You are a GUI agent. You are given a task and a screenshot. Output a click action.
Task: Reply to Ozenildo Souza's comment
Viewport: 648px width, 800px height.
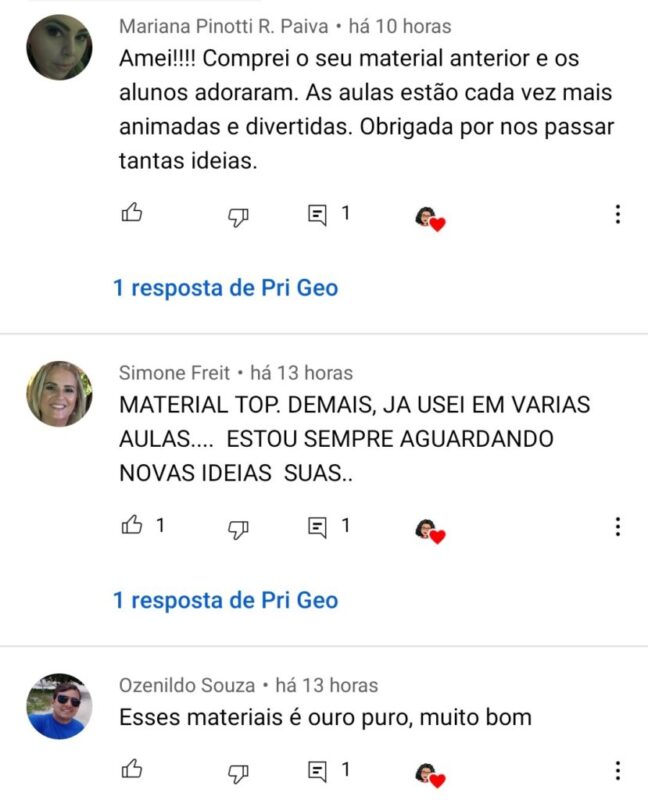point(317,771)
